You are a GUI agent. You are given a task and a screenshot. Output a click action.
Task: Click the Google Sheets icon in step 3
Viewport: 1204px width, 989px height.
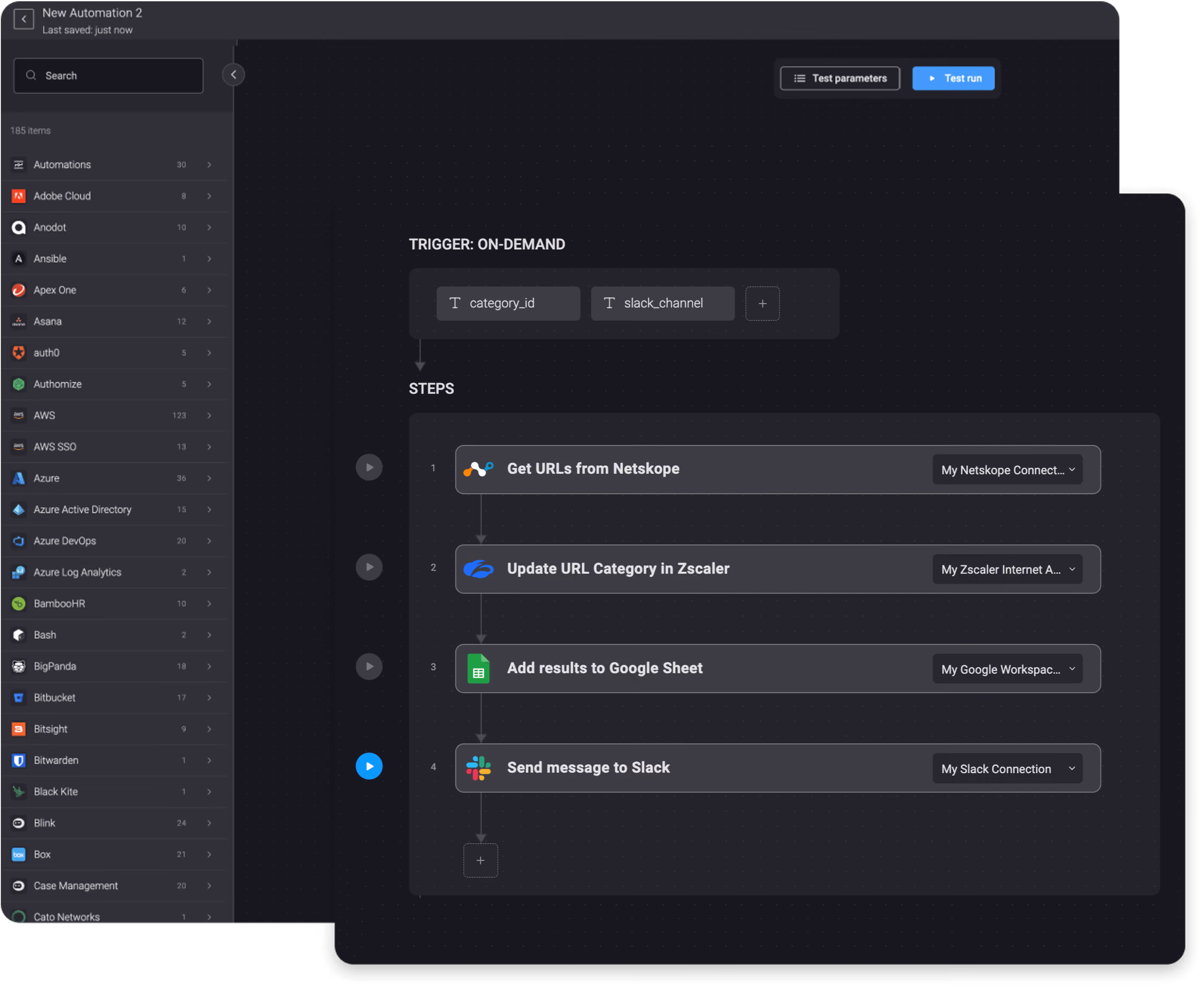(478, 668)
